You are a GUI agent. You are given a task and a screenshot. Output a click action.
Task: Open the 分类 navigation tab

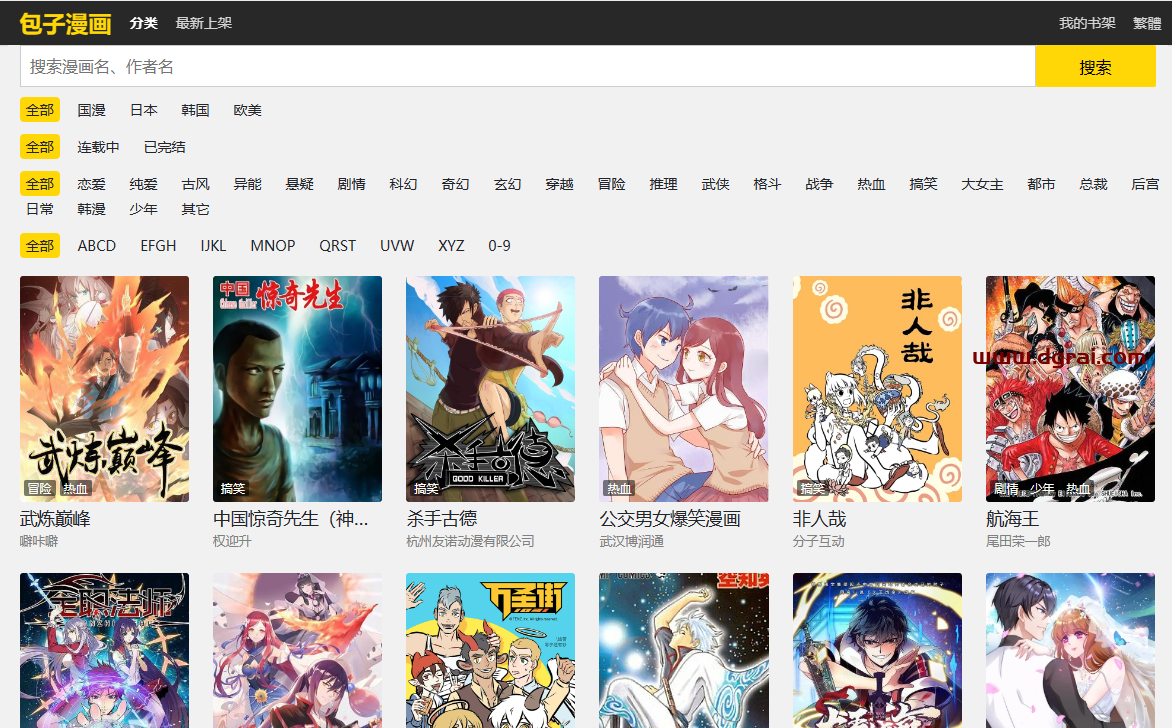click(144, 23)
